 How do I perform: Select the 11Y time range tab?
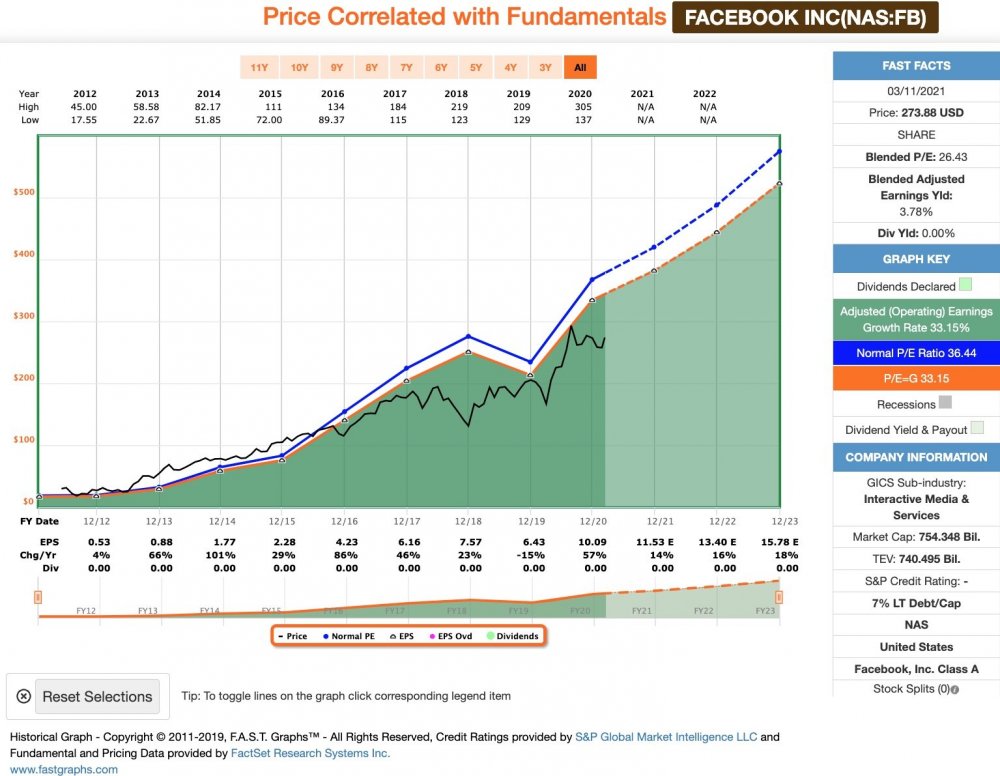(x=259, y=68)
